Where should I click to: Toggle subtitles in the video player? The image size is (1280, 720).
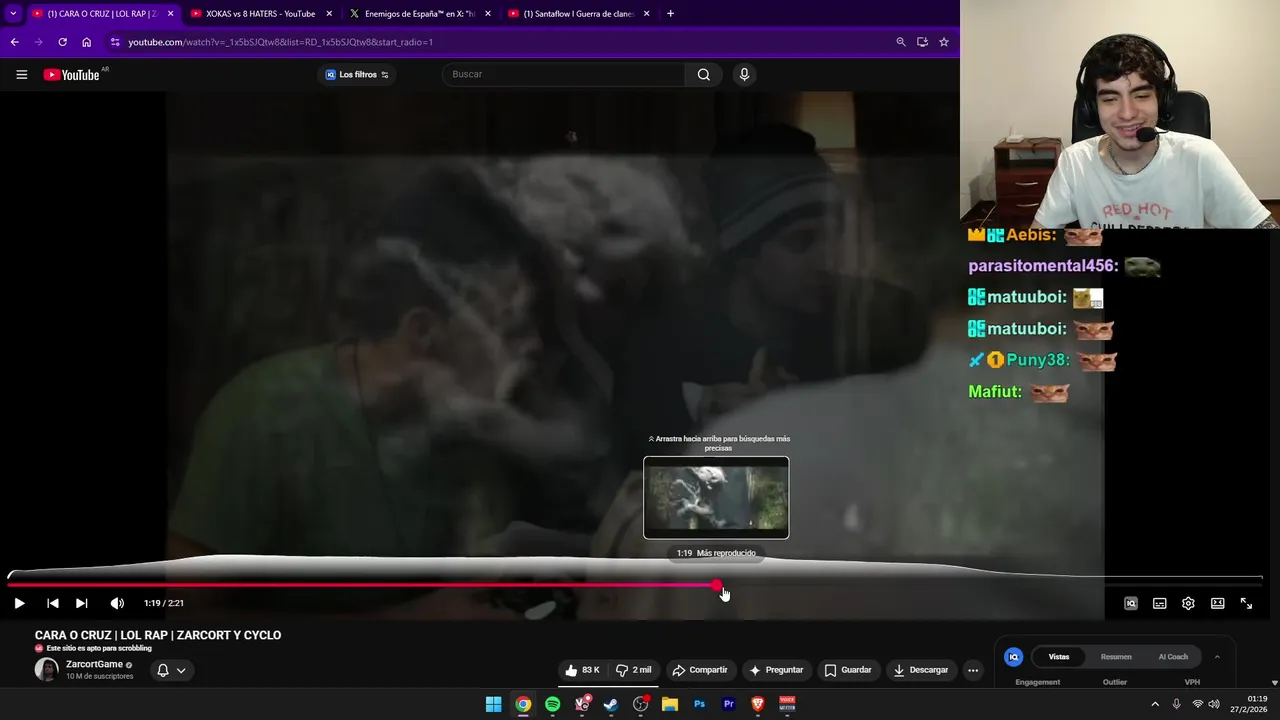click(1160, 603)
